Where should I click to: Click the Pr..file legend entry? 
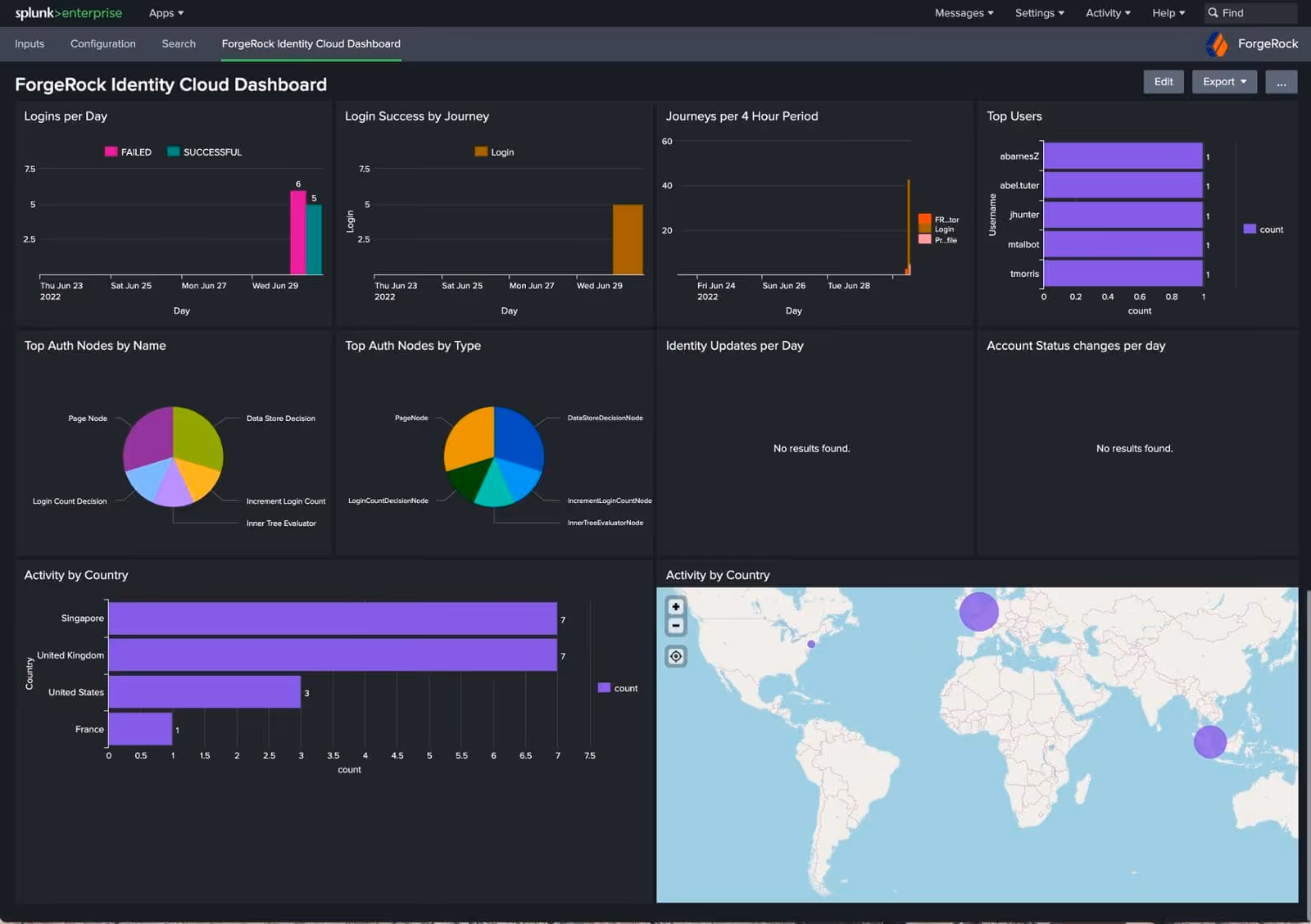tap(938, 240)
